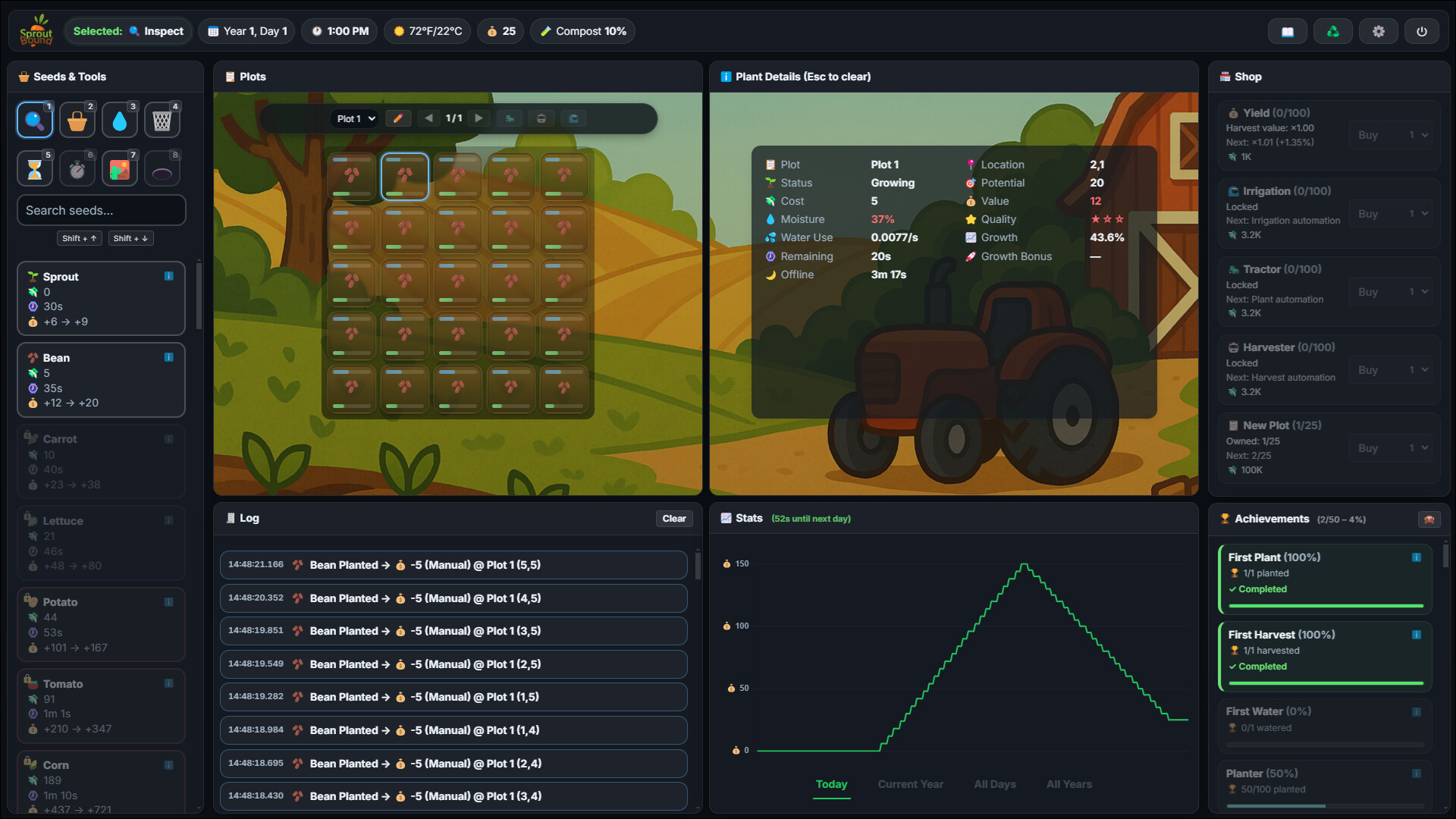Select the basket harvest tool
The height and width of the screenshot is (819, 1456).
77,121
